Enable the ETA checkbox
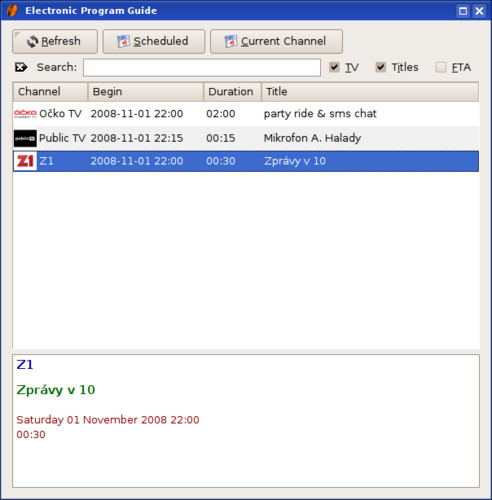This screenshot has width=492, height=500. (x=441, y=67)
